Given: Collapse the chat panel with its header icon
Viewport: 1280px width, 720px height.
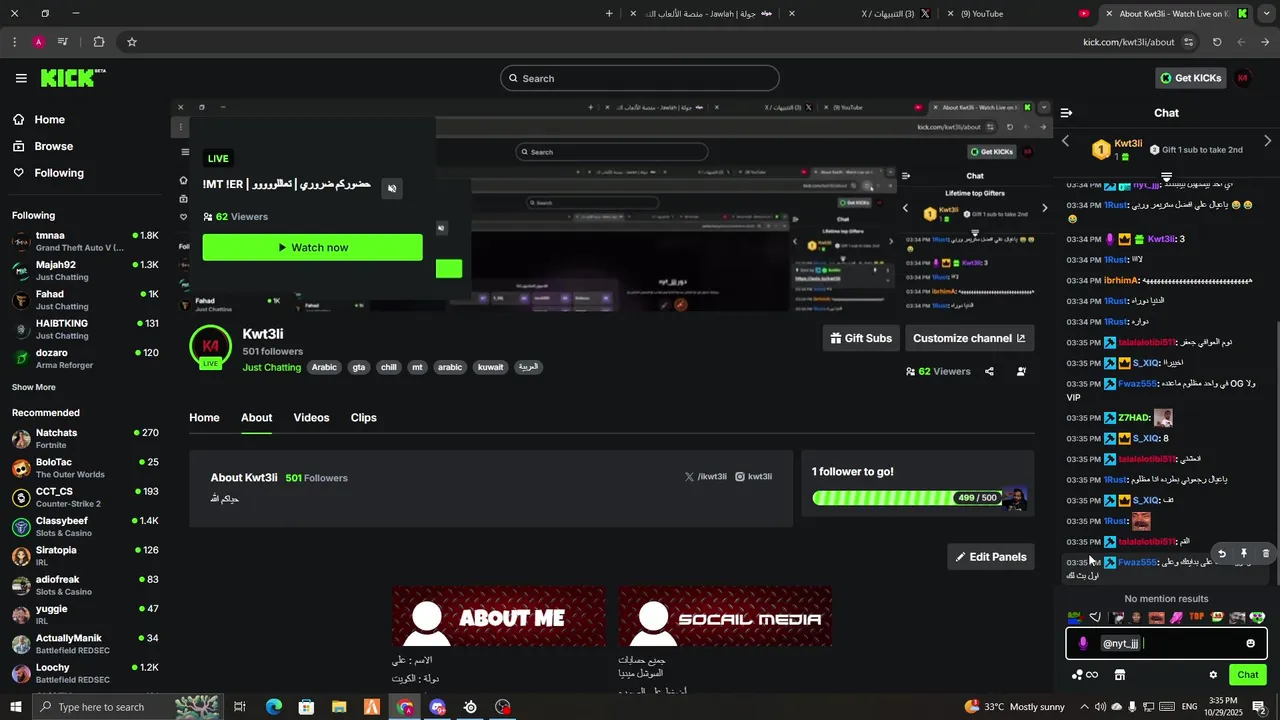Looking at the screenshot, I should click(x=1066, y=113).
